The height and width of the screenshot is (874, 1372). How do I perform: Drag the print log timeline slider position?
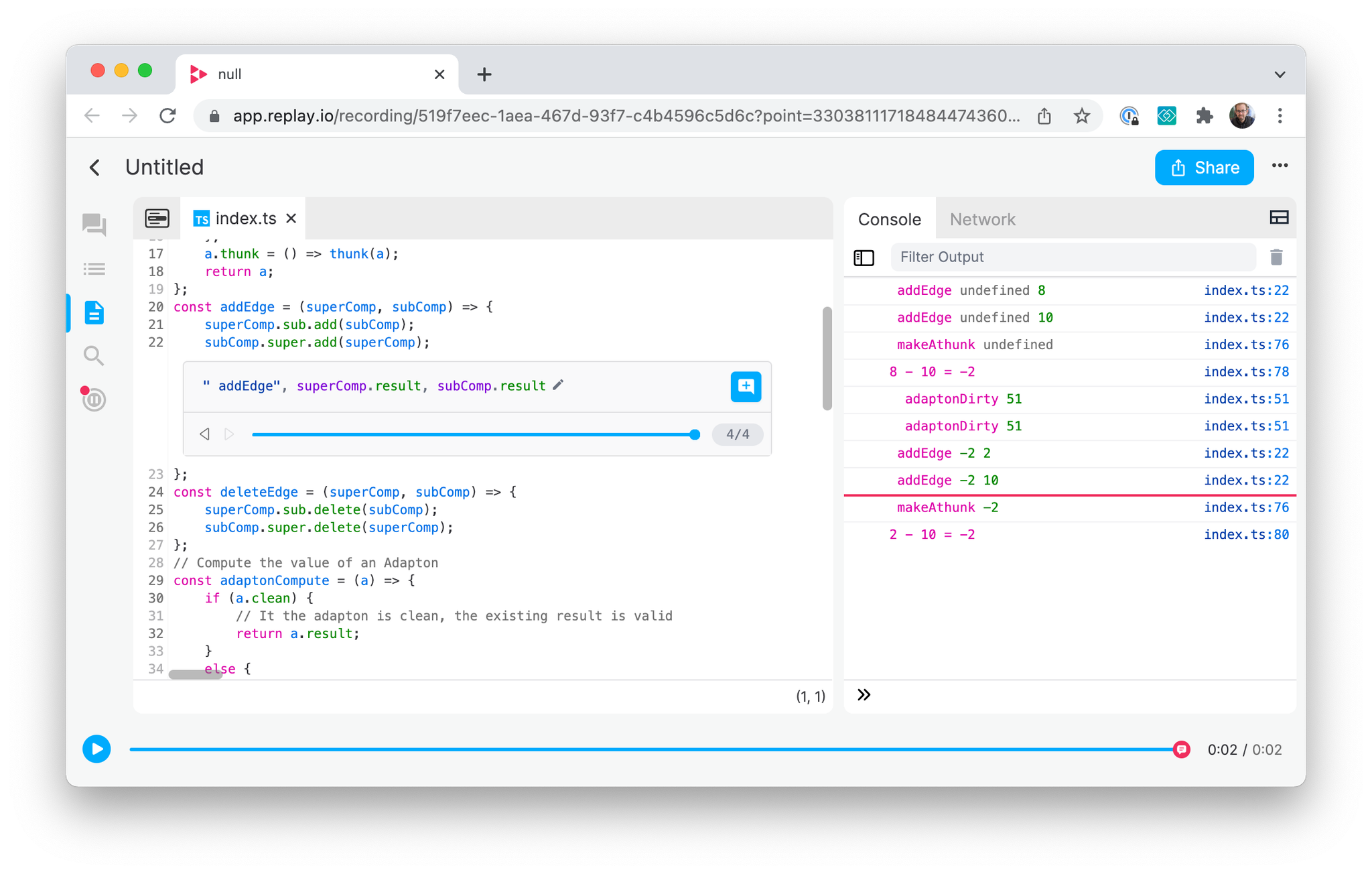click(694, 434)
